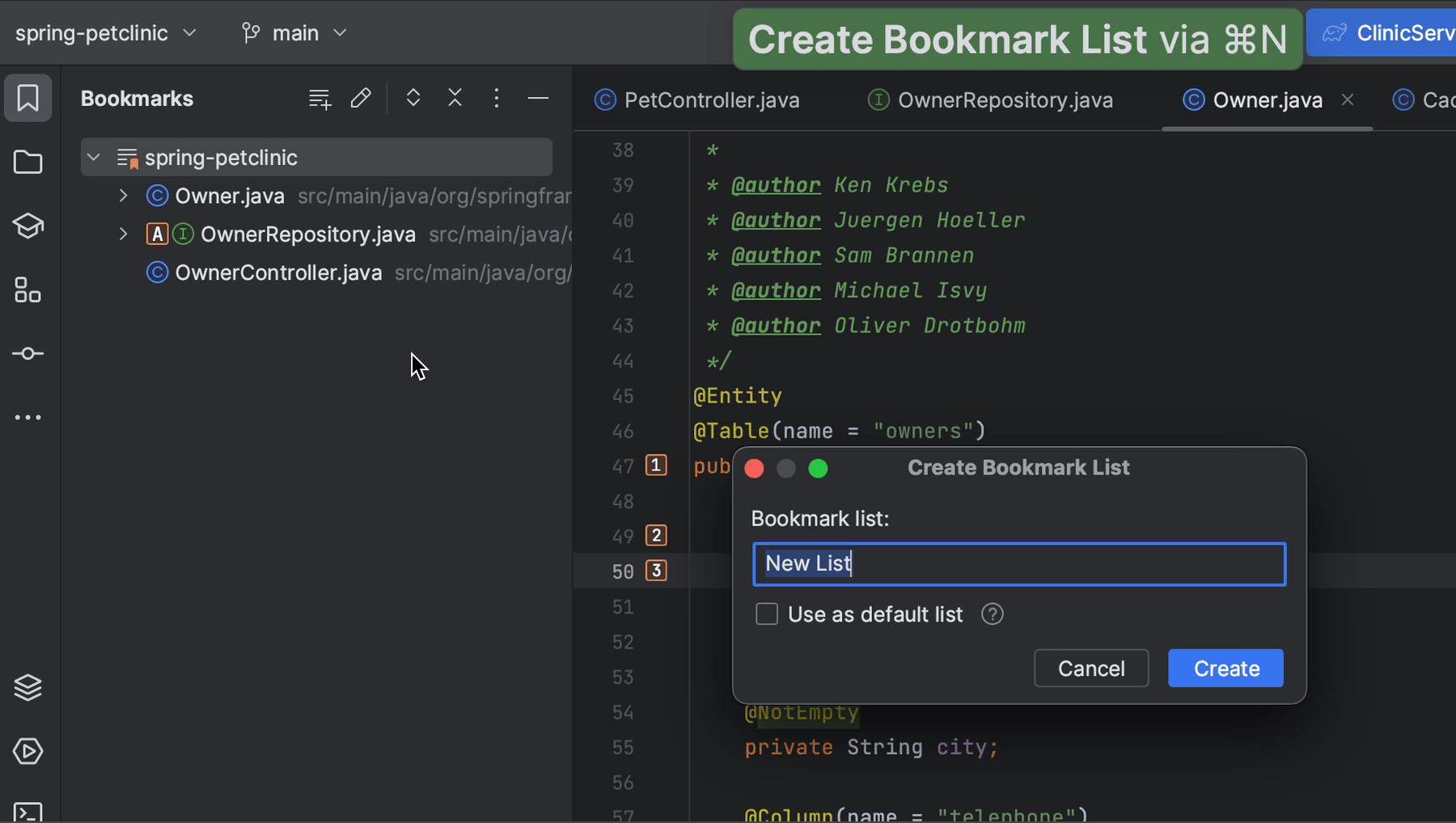Viewport: 1456px width, 823px height.
Task: Collapse the spring-petclinic bookmarks group
Action: [93, 157]
